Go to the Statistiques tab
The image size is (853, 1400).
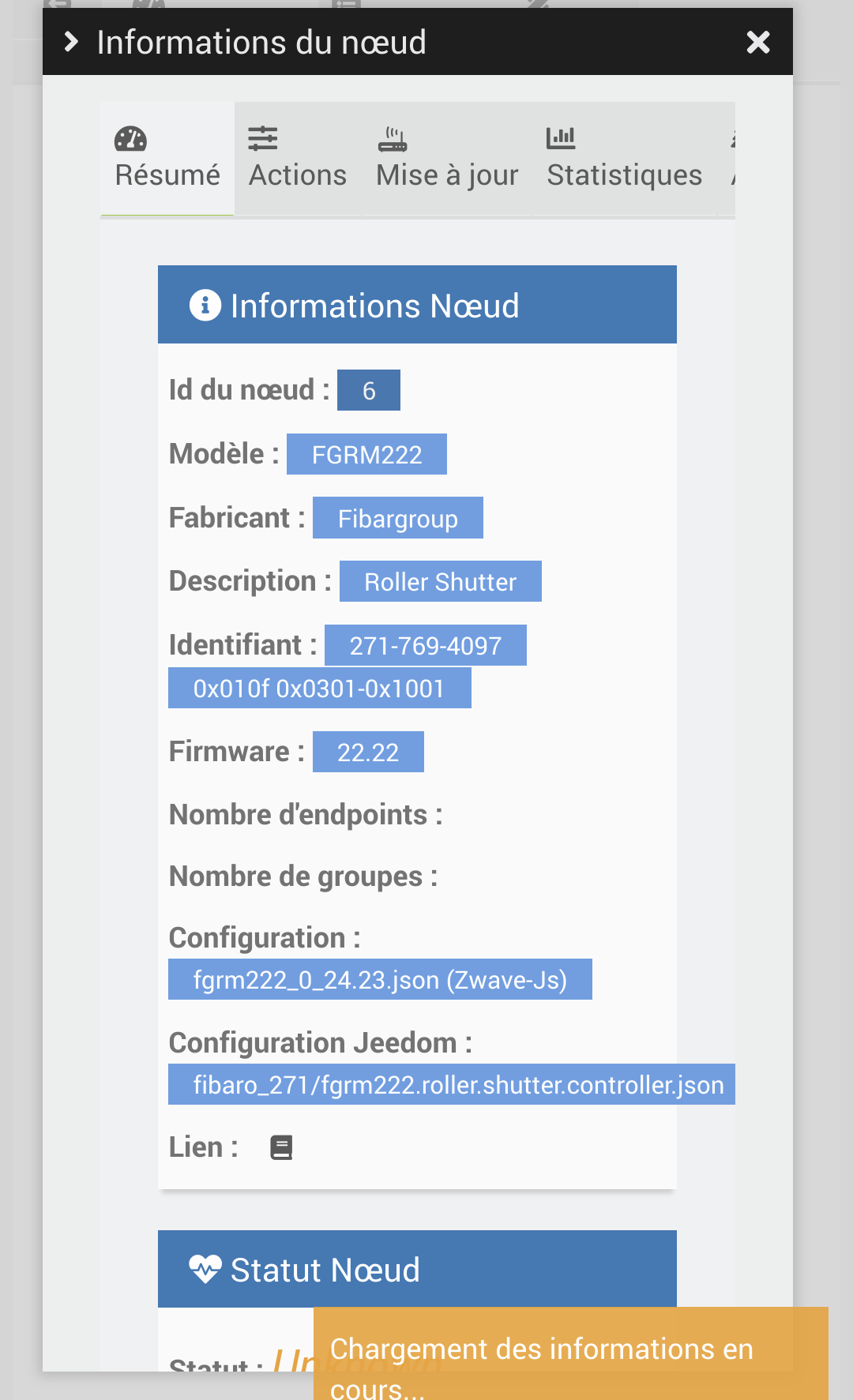click(x=624, y=175)
